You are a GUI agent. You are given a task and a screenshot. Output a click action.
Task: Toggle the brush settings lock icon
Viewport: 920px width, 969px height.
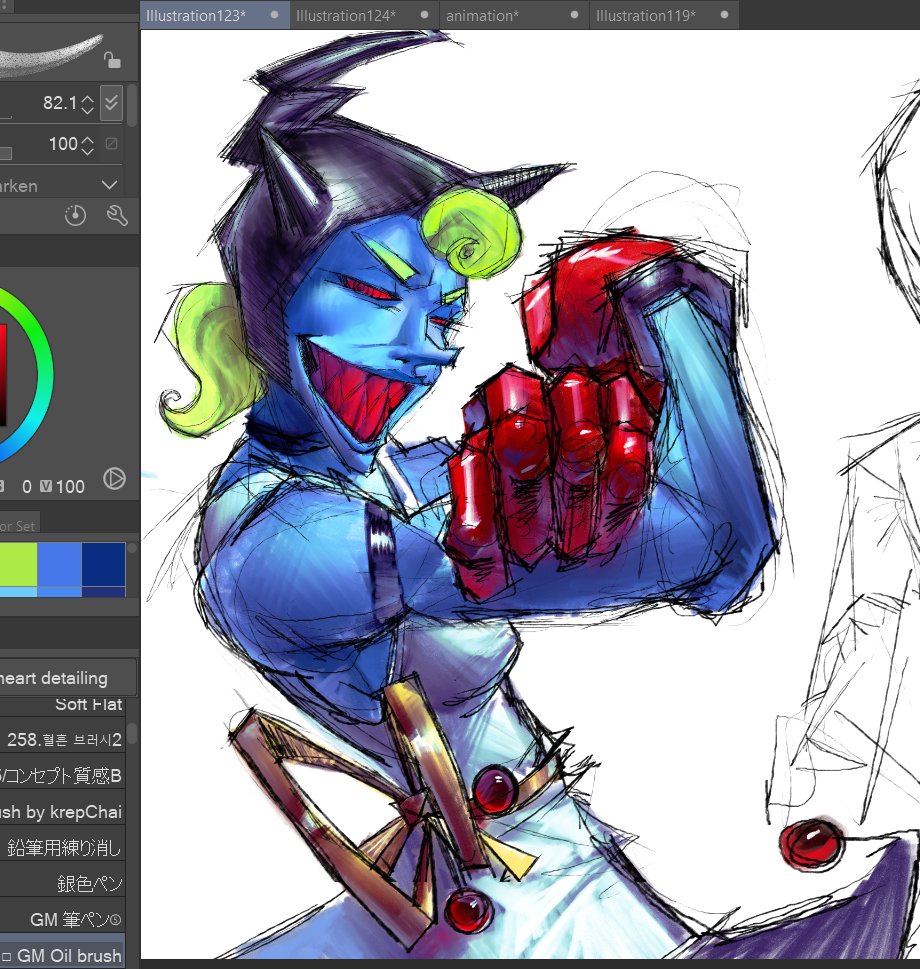coord(112,60)
